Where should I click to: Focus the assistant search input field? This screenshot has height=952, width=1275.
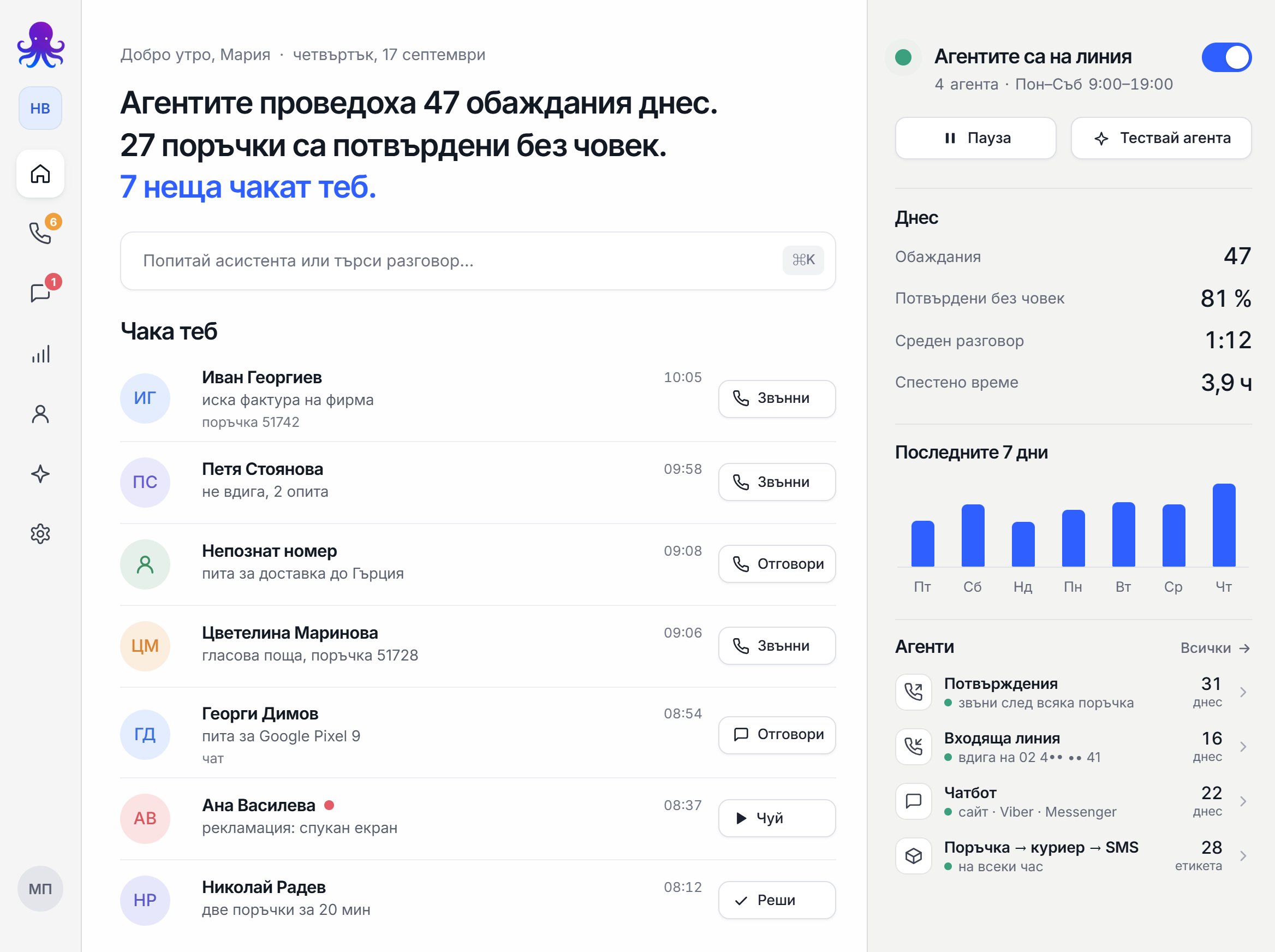478,260
